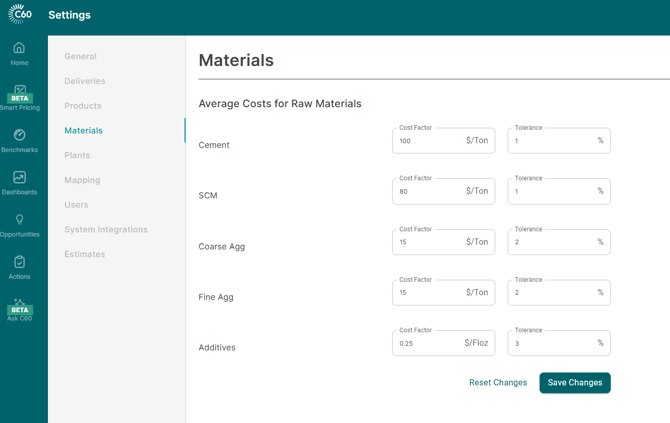Launch Ask C60 beta icon
670x423 pixels.
(x=19, y=309)
